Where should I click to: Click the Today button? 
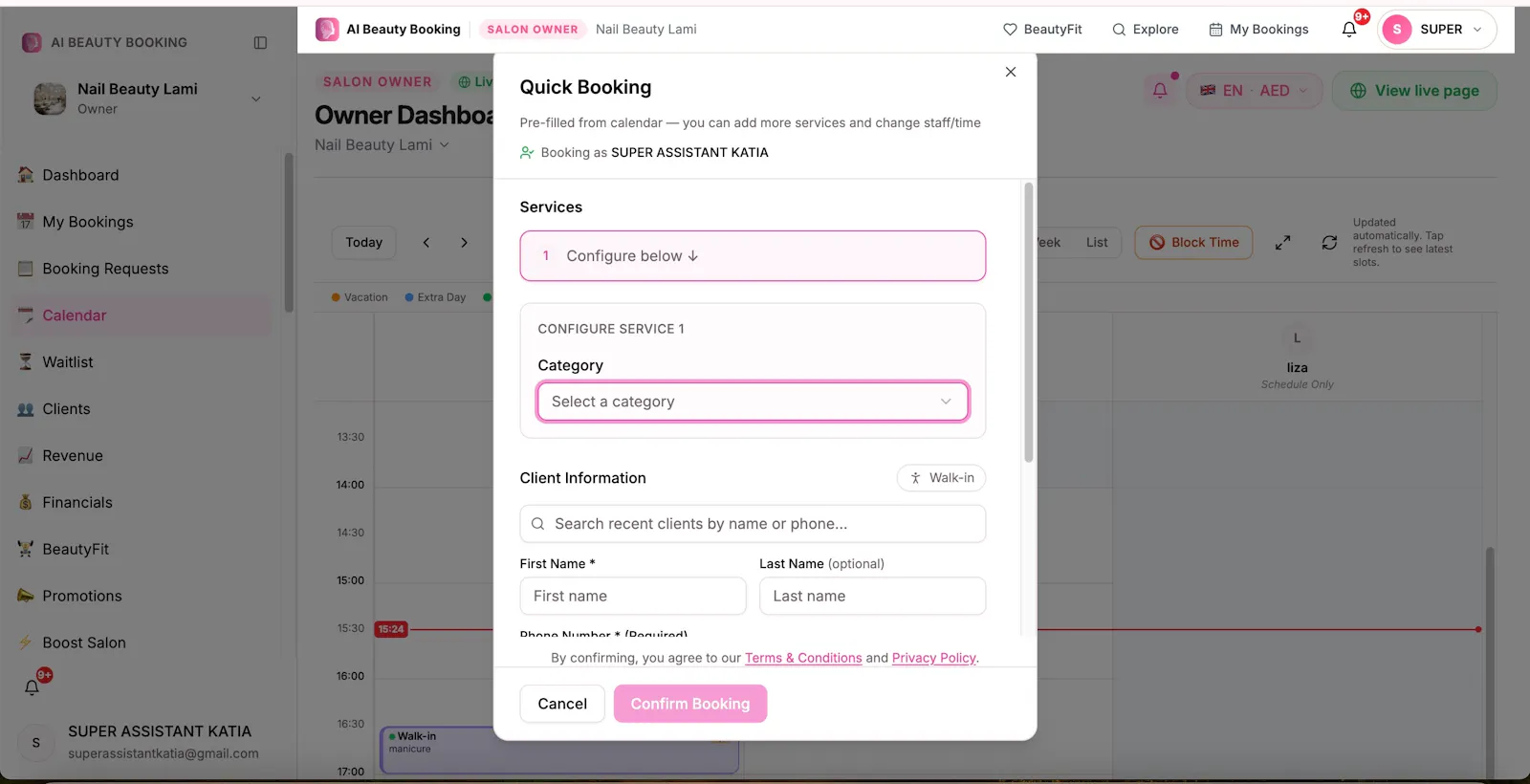pos(364,243)
